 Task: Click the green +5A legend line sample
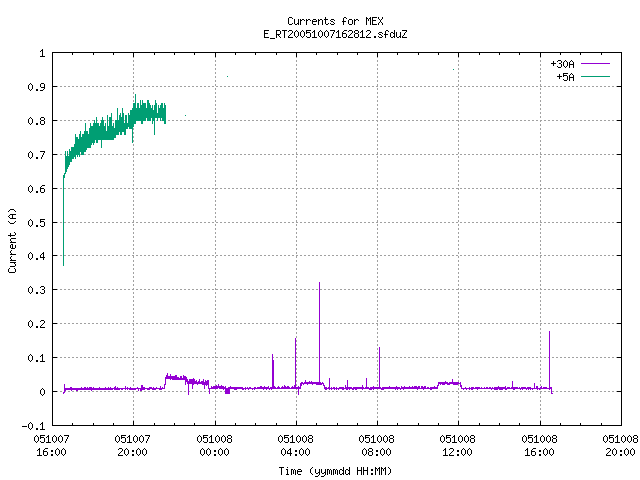coord(595,76)
